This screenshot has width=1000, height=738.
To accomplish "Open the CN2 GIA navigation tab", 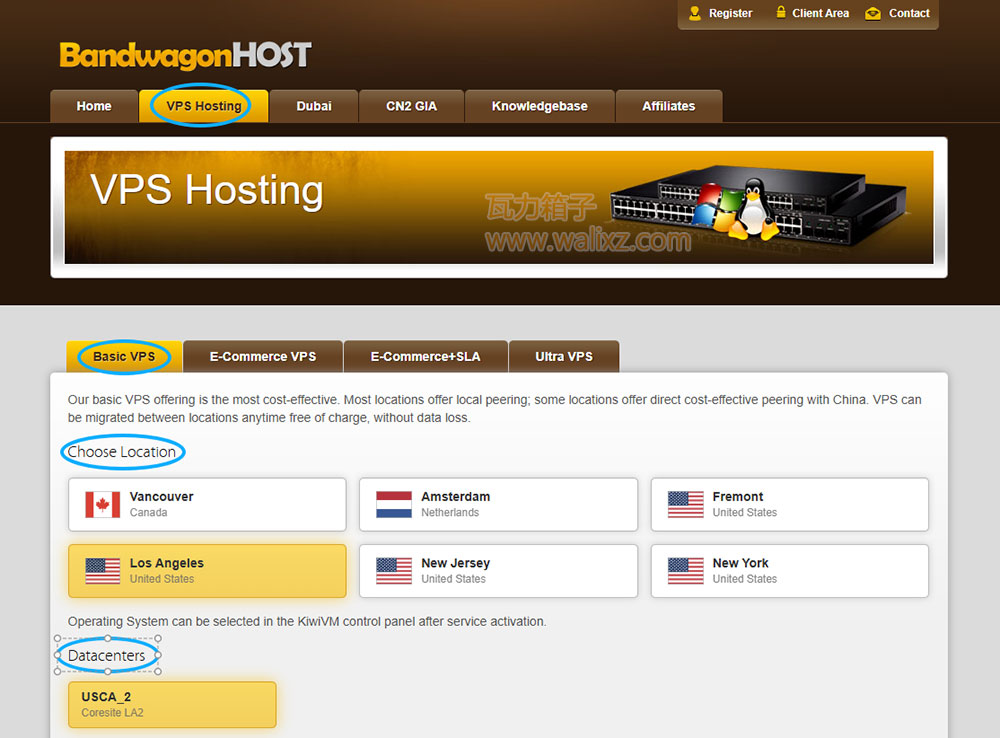I will point(411,106).
